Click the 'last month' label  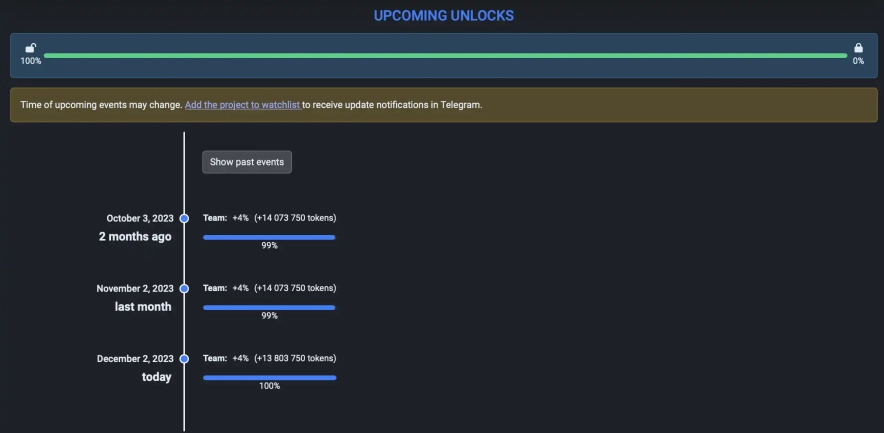143,307
